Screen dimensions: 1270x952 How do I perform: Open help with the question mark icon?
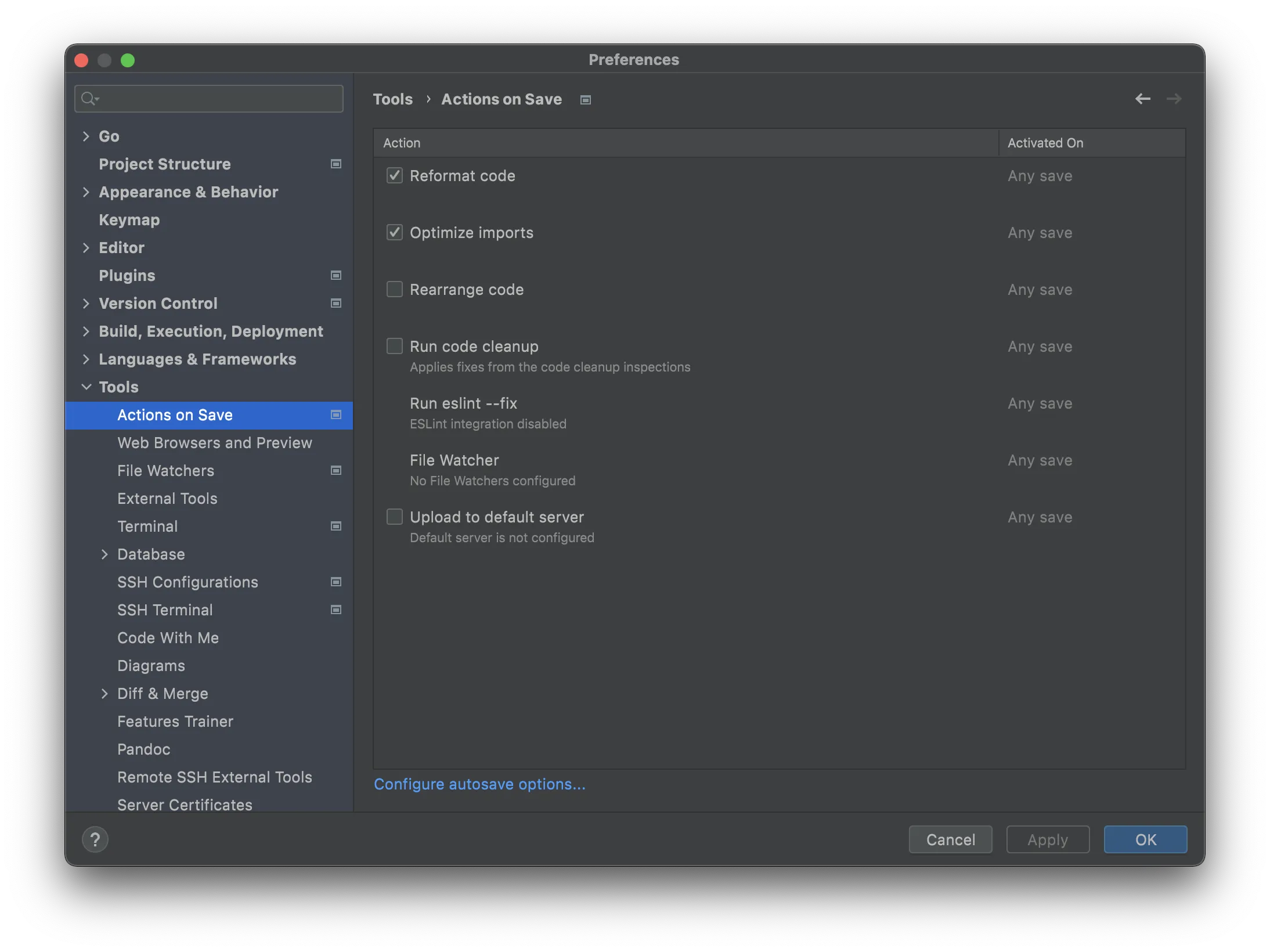[x=95, y=839]
